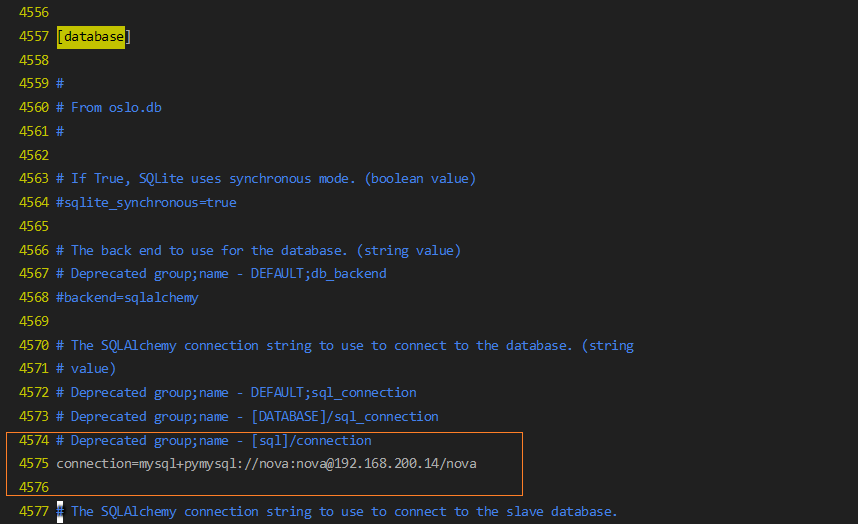Screen dimensions: 858x524
Task: Place cursor on the #backend=sqlalchemy line
Action: 127,297
